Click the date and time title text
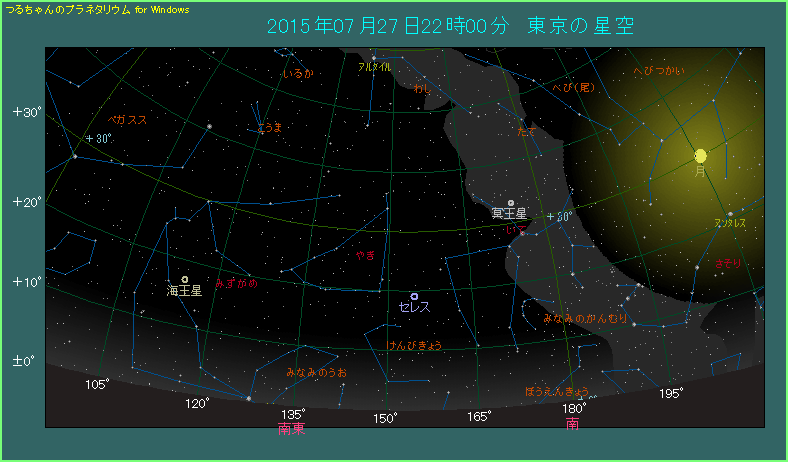 point(450,26)
